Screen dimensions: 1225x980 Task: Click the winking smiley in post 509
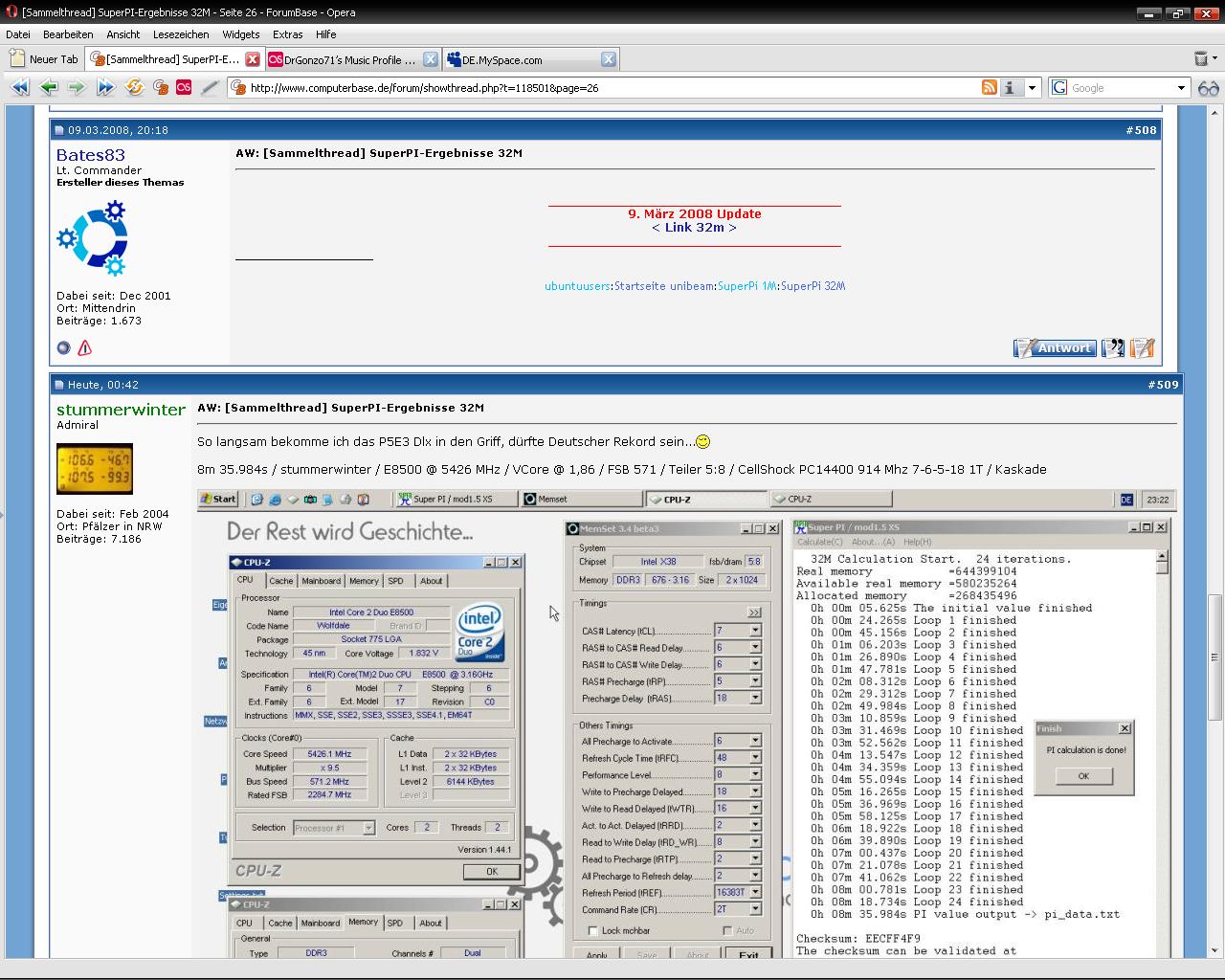[702, 441]
